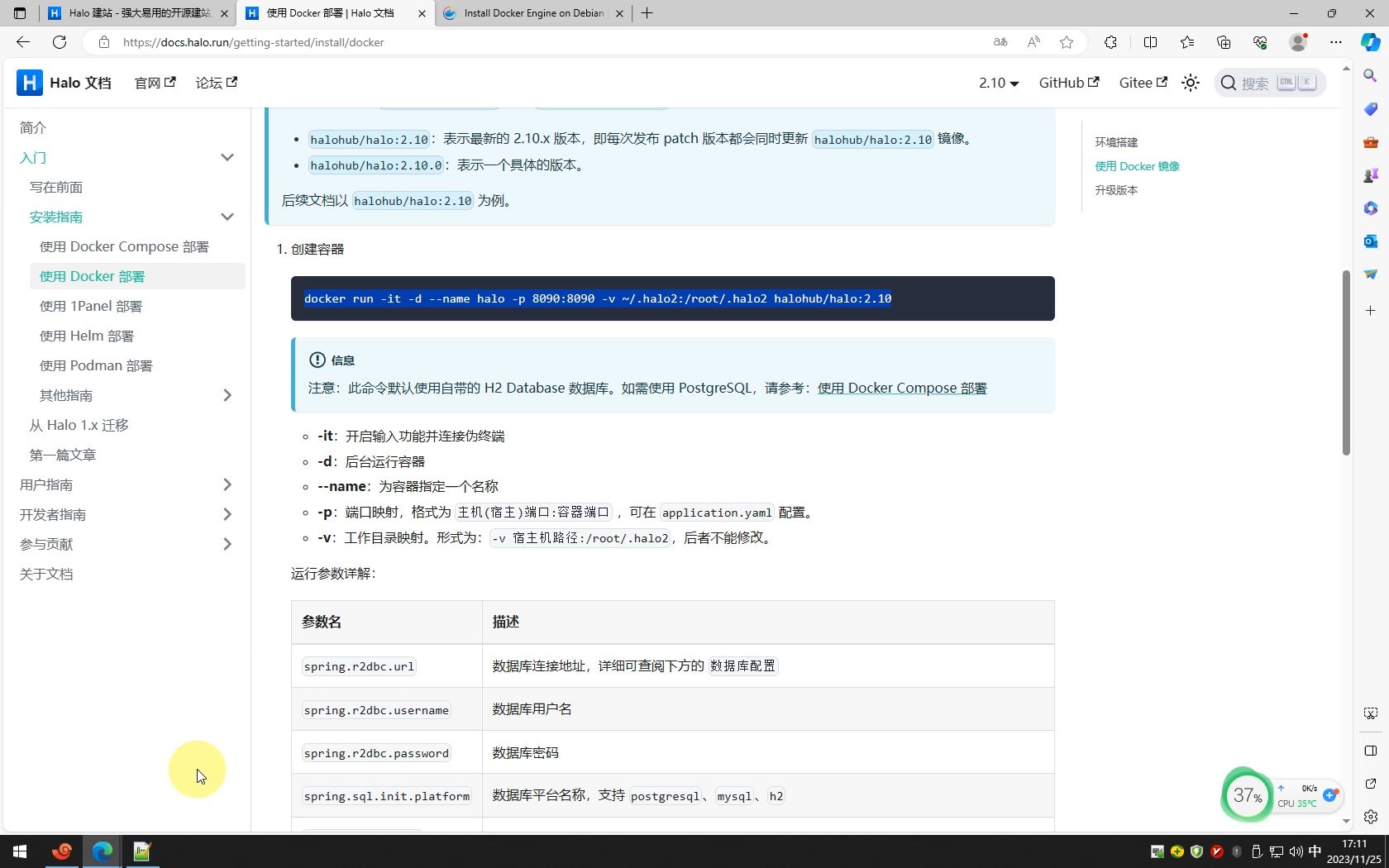
Task: Open GitHub link in navbar
Action: coord(1068,83)
